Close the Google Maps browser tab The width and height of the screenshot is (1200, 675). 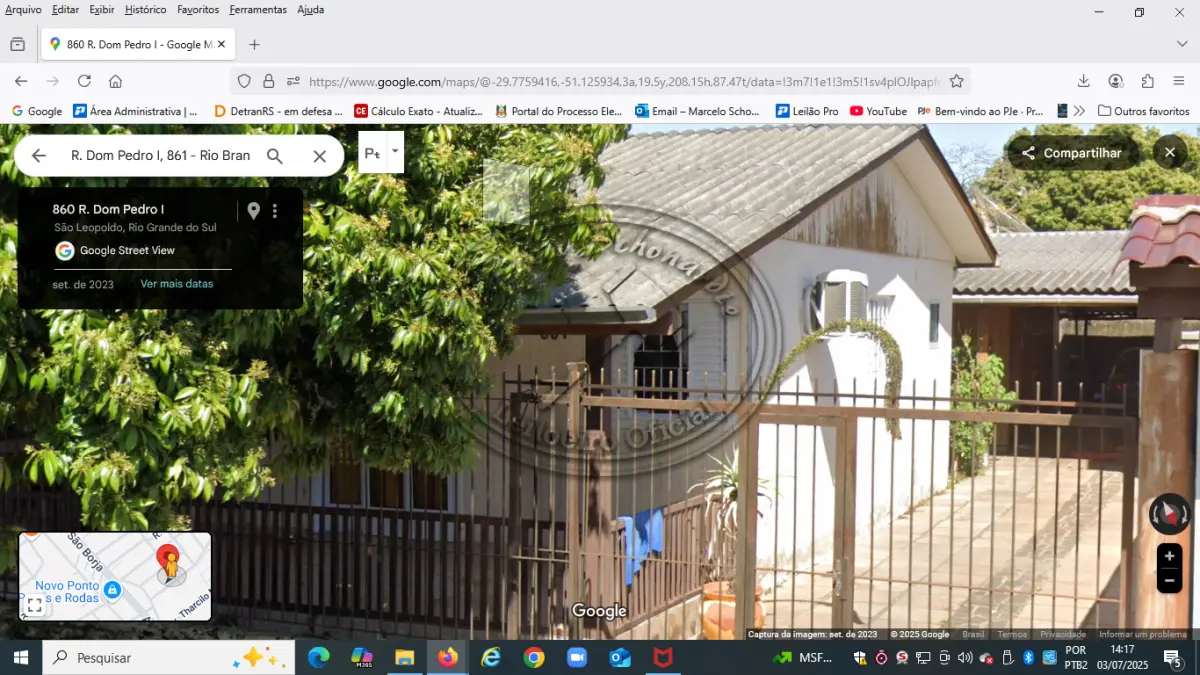click(x=221, y=44)
